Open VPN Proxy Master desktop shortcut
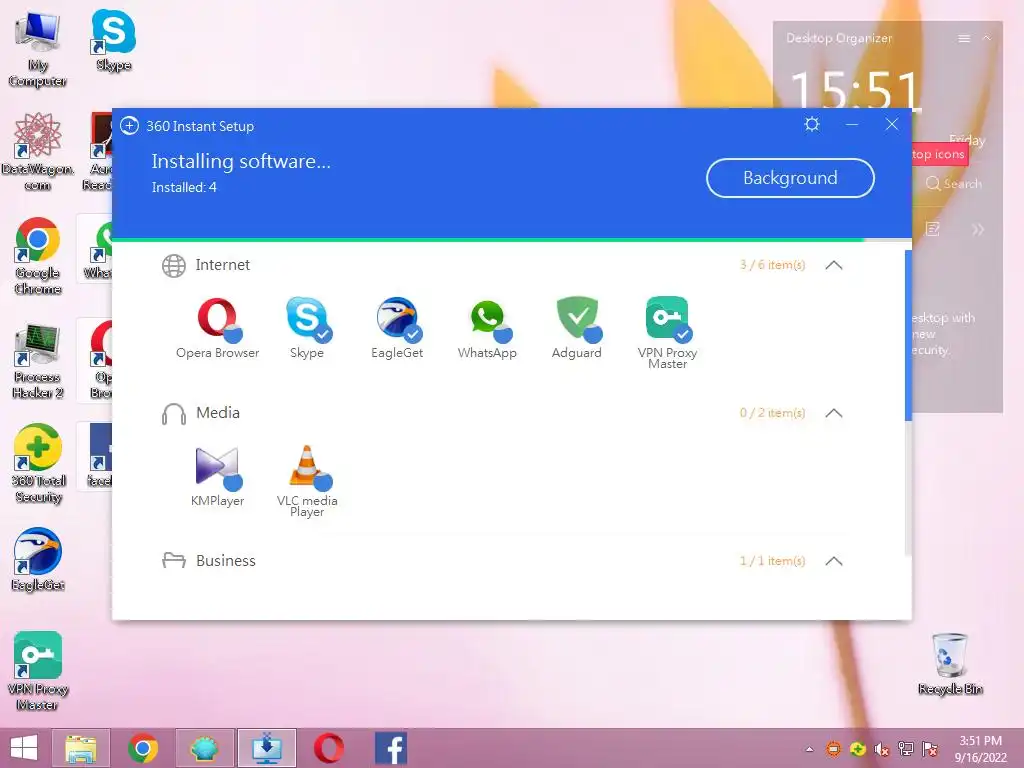 38,671
